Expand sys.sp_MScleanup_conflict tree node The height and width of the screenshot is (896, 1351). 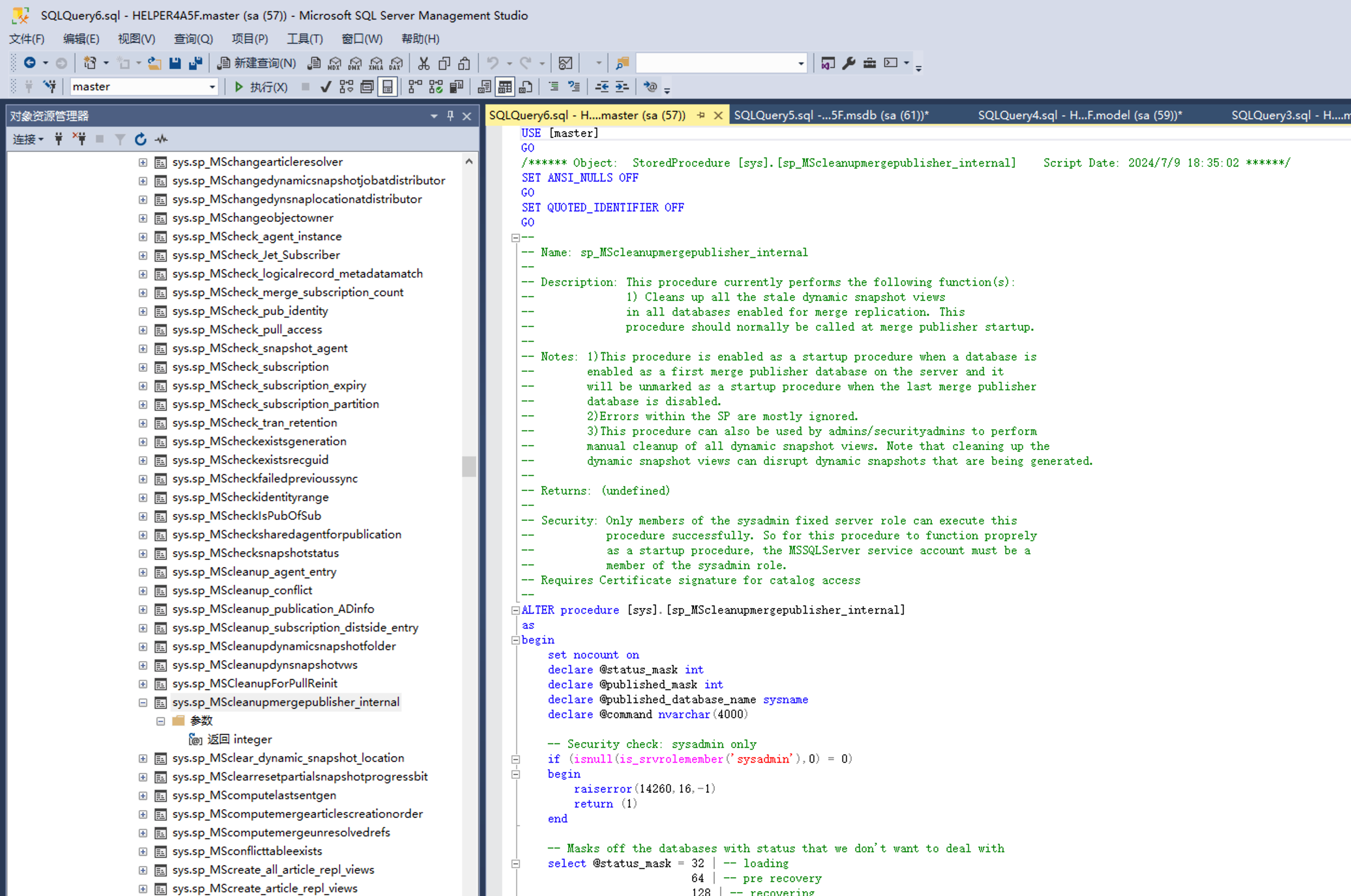click(x=143, y=591)
